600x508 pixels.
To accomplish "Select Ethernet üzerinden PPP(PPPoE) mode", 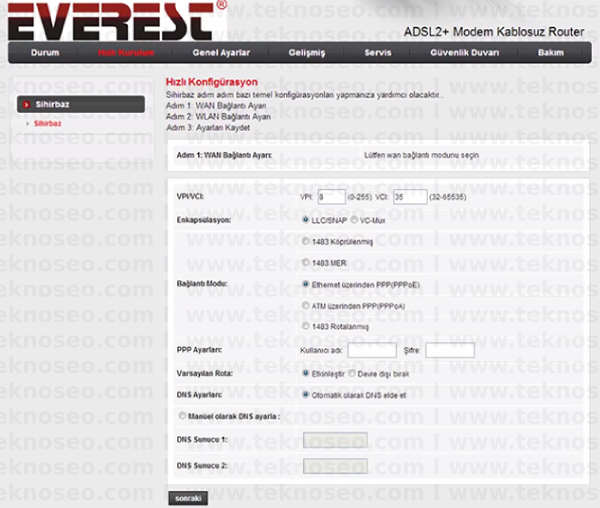I will 305,284.
